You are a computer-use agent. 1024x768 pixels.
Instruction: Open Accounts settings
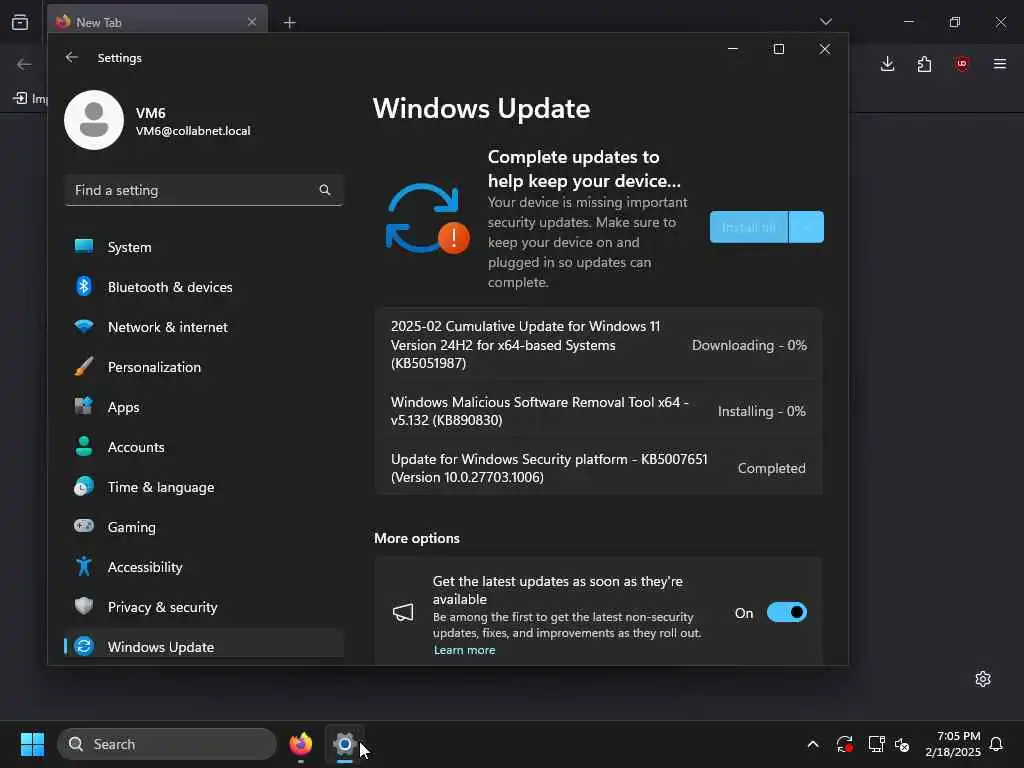tap(204, 447)
